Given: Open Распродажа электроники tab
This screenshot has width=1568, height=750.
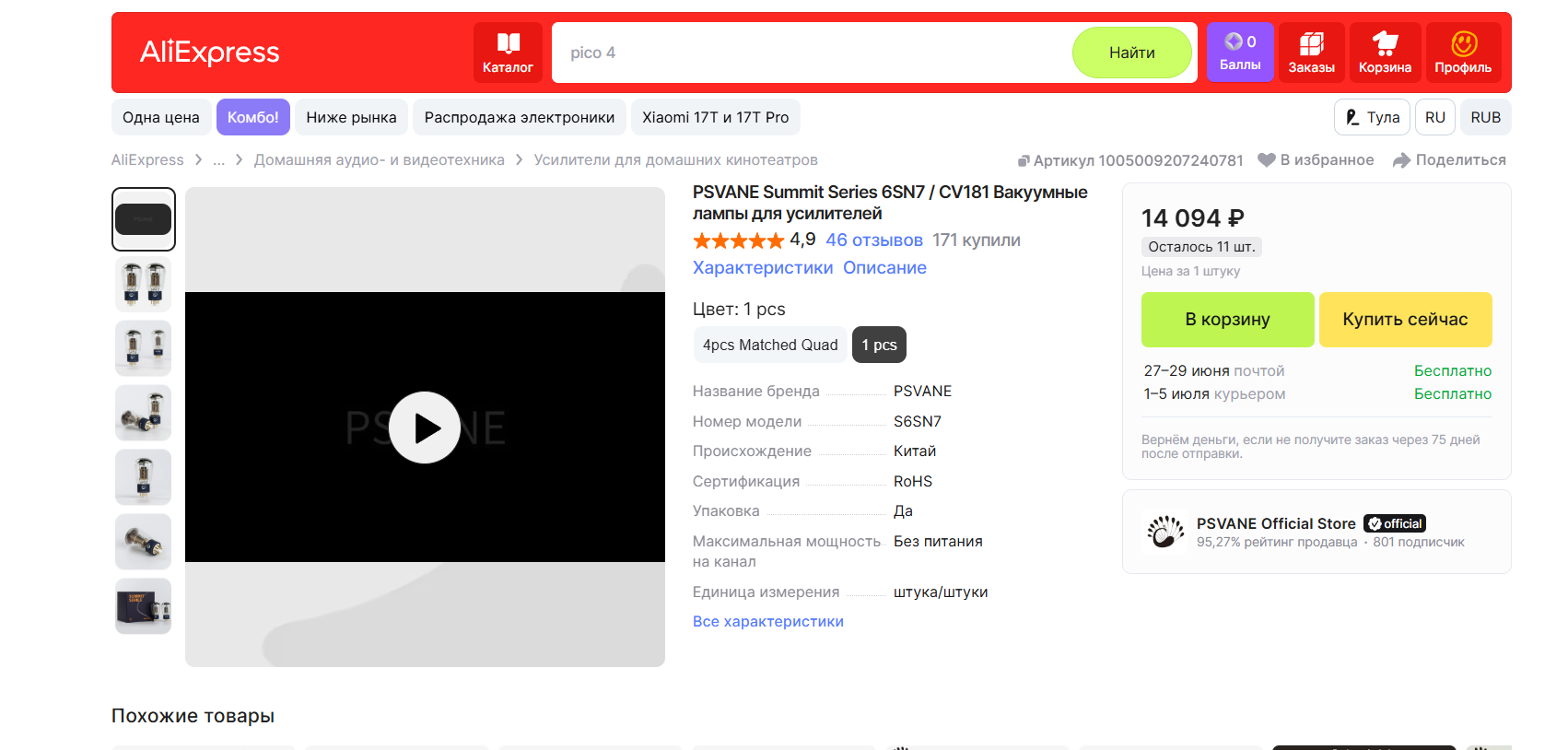Looking at the screenshot, I should point(520,117).
